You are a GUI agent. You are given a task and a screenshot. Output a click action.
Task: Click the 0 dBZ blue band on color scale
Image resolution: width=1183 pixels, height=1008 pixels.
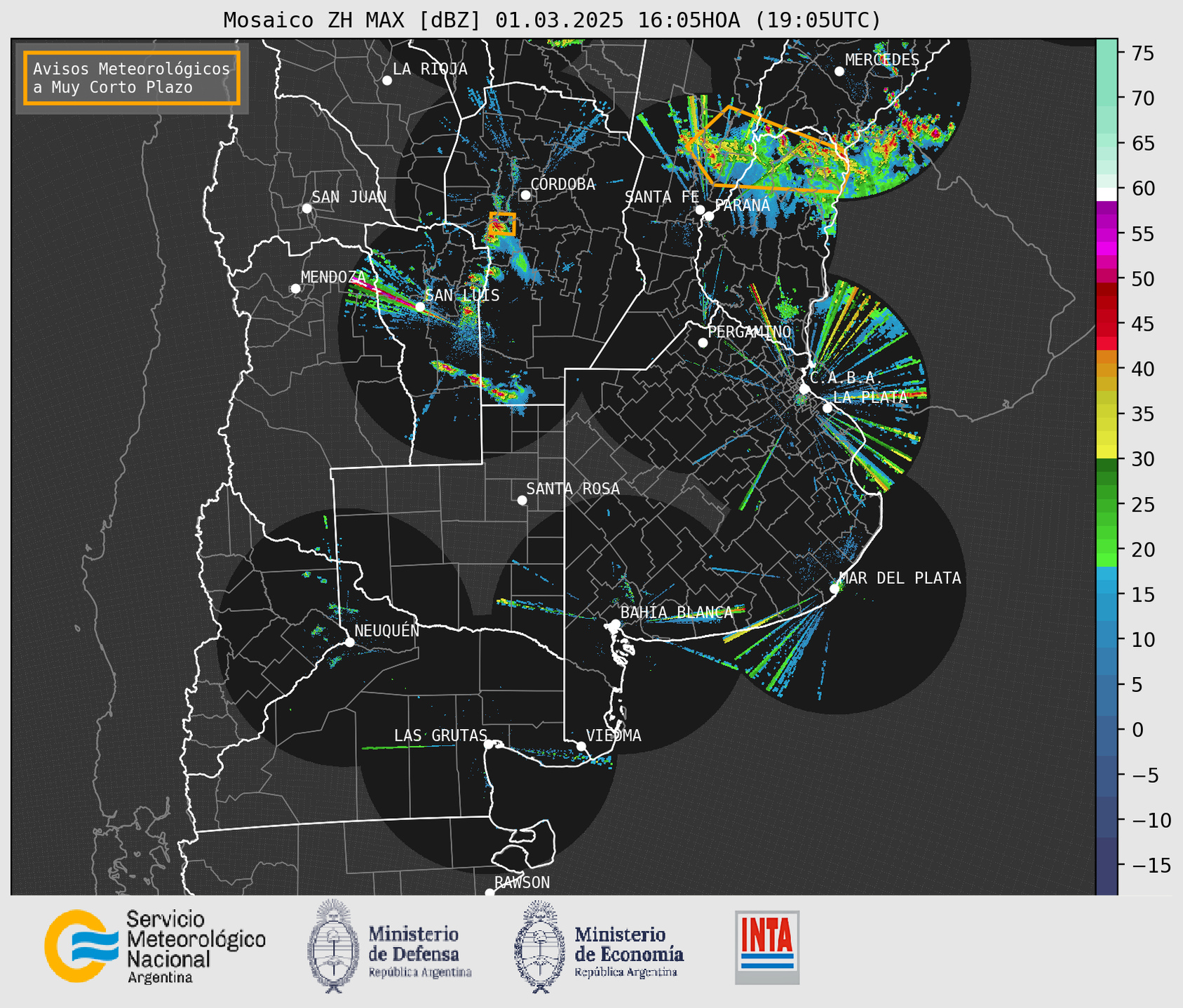point(1107,730)
